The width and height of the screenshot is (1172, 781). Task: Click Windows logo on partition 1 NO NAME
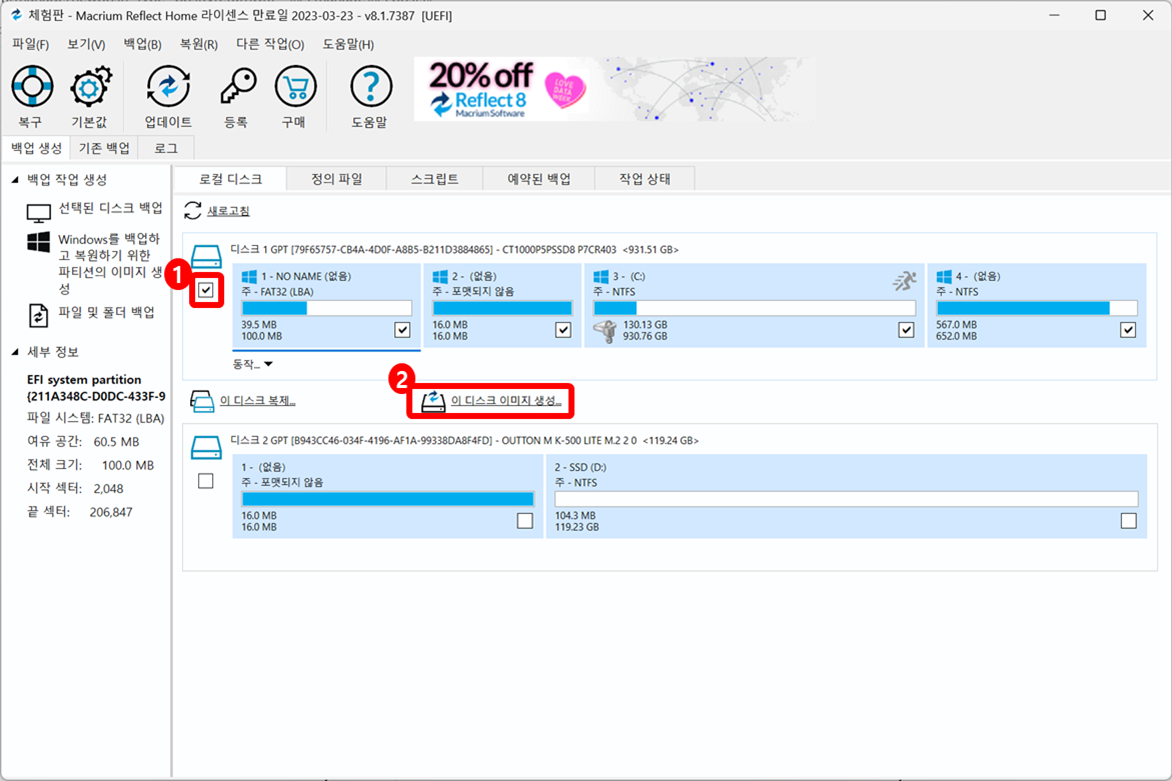249,277
